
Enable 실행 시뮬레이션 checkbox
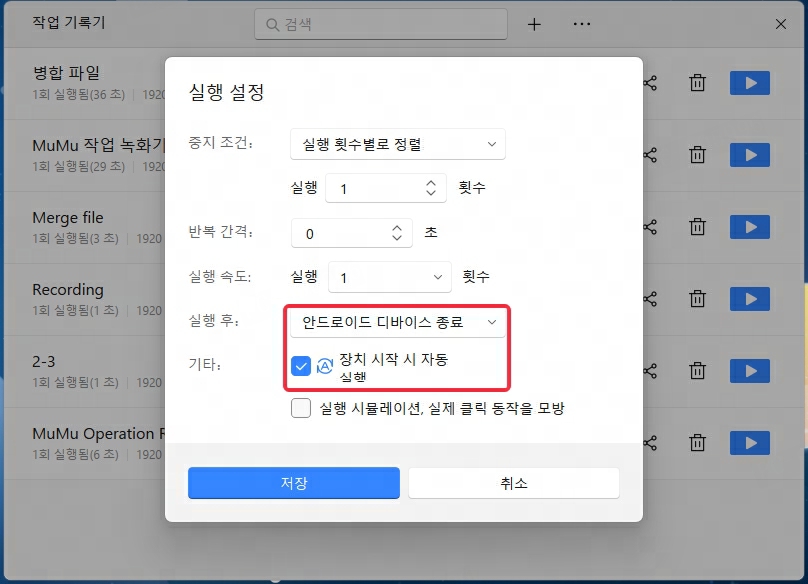[301, 408]
